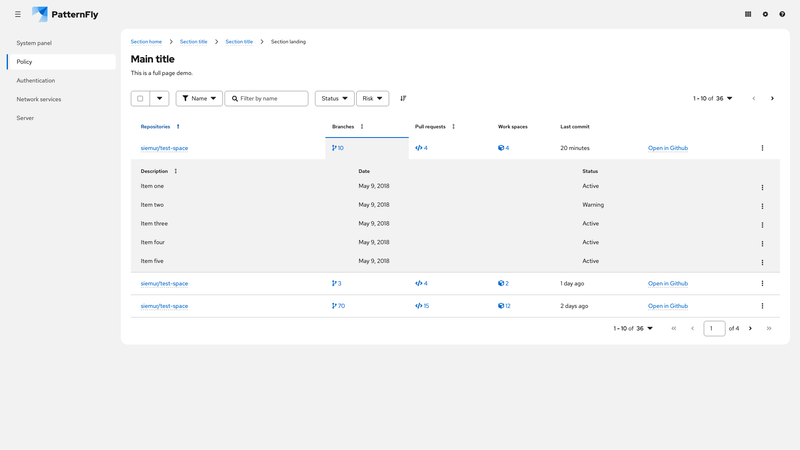Screen dimensions: 800x450
Task: Expand the bulk select dropdown arrow
Action: (x=159, y=99)
